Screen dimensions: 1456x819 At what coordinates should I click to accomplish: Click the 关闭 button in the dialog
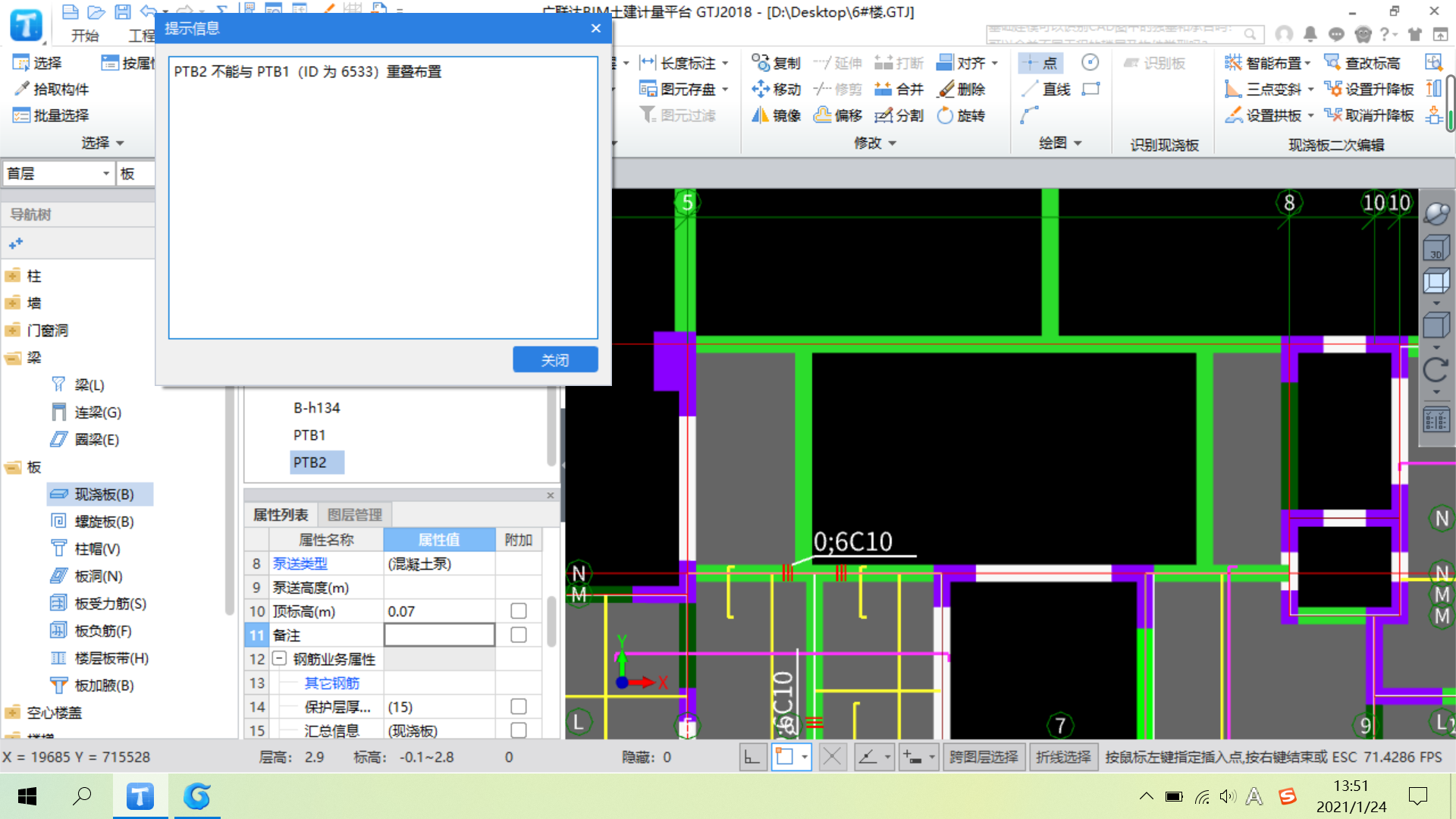pos(555,359)
